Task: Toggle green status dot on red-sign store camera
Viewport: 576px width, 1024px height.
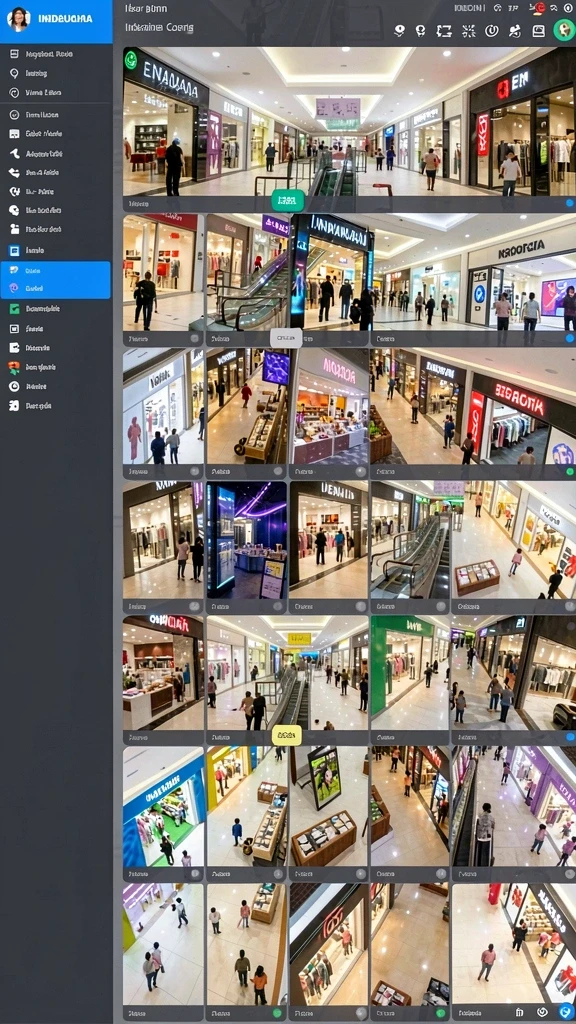Action: pos(569,471)
